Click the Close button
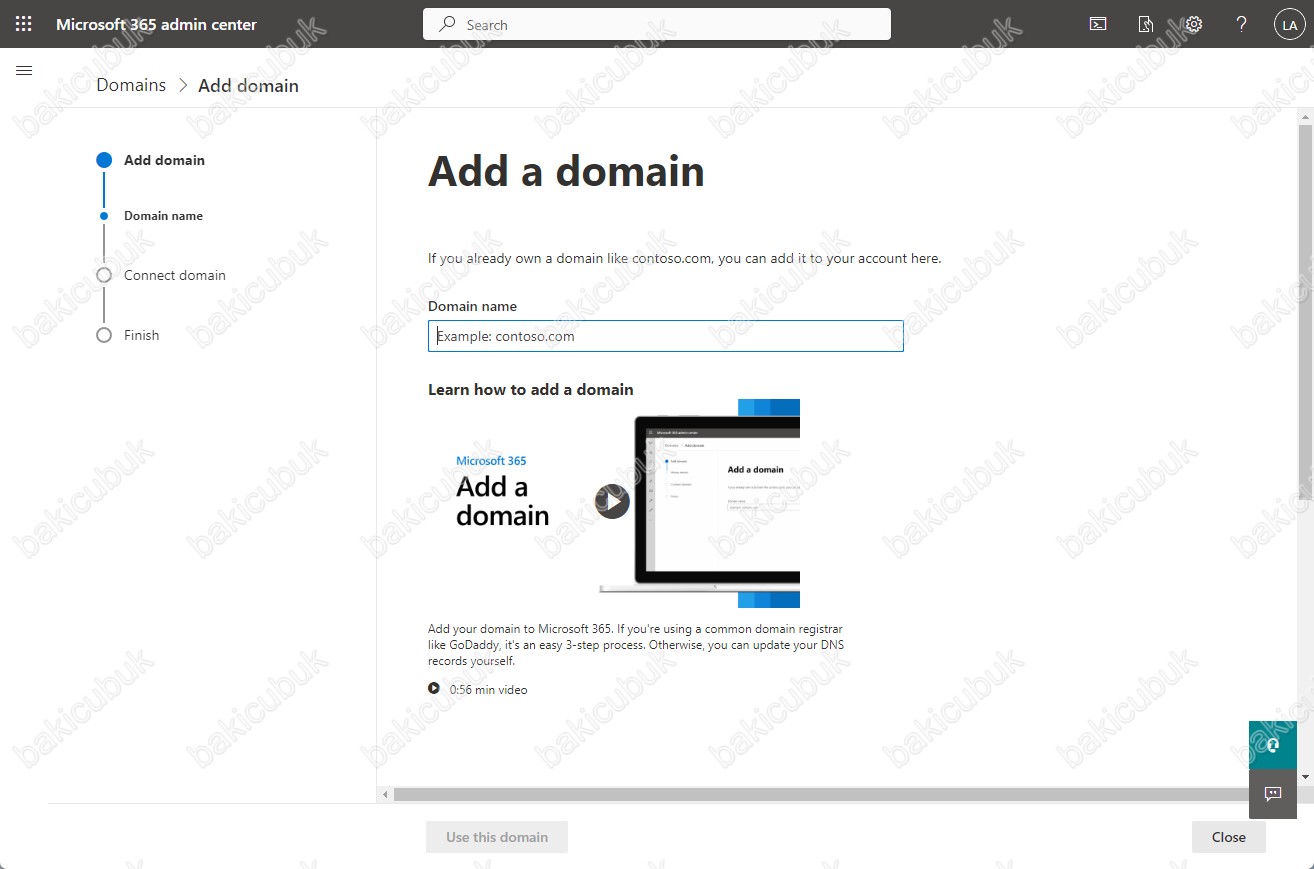 (1228, 837)
